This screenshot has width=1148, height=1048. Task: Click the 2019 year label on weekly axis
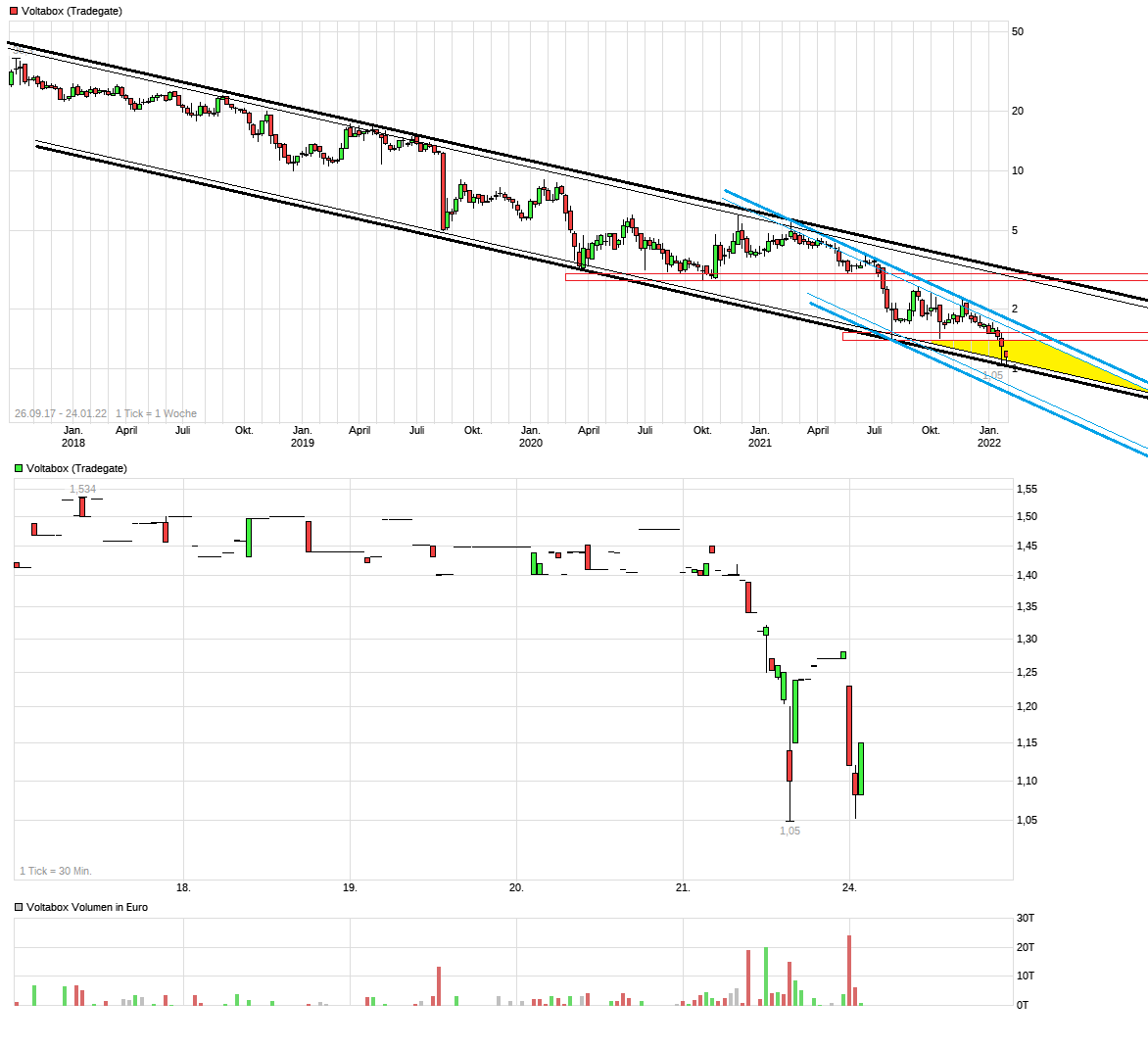[x=303, y=443]
